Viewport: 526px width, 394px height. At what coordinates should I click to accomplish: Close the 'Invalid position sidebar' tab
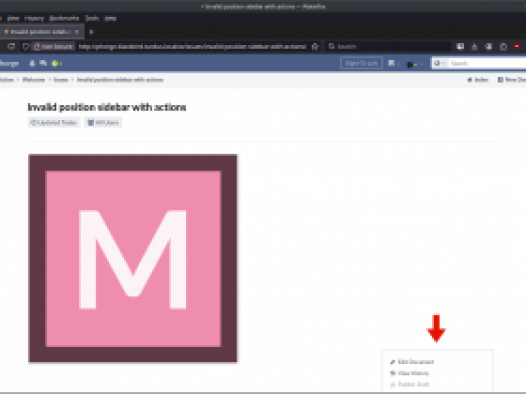pos(77,32)
